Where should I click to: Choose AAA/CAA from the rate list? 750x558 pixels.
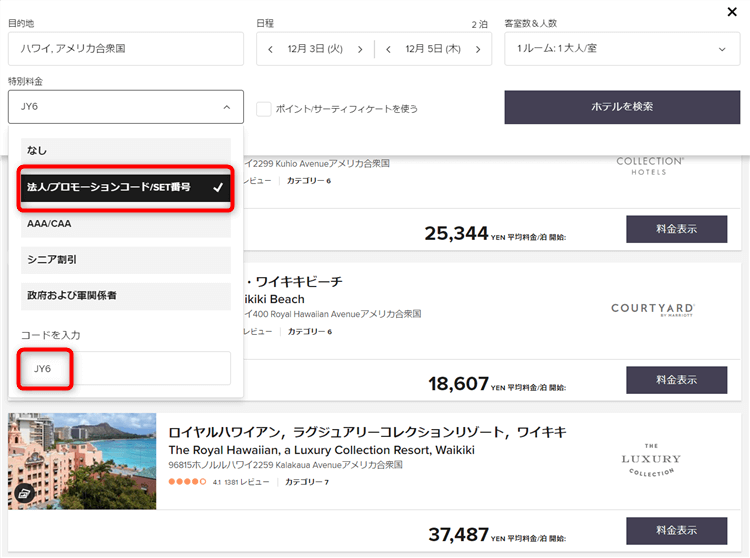pos(125,223)
